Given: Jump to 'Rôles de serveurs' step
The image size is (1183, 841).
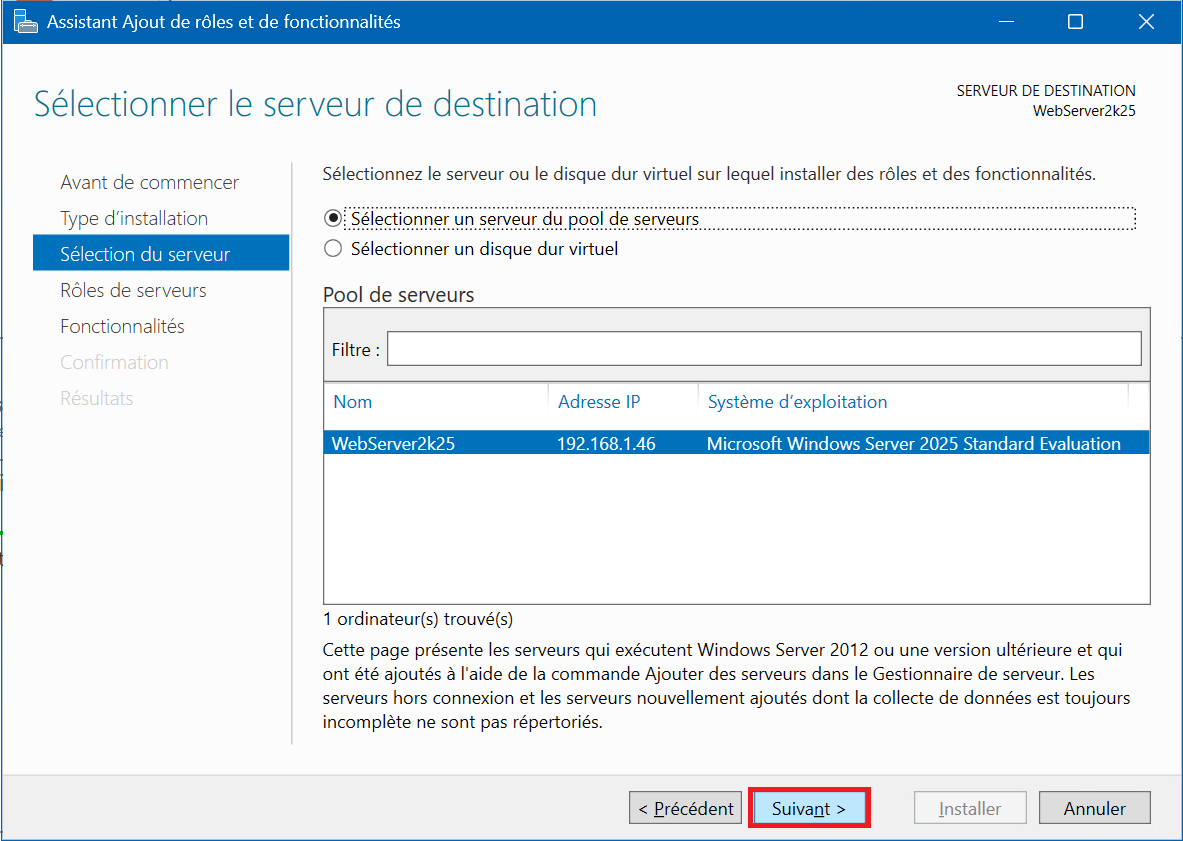Looking at the screenshot, I should [133, 290].
